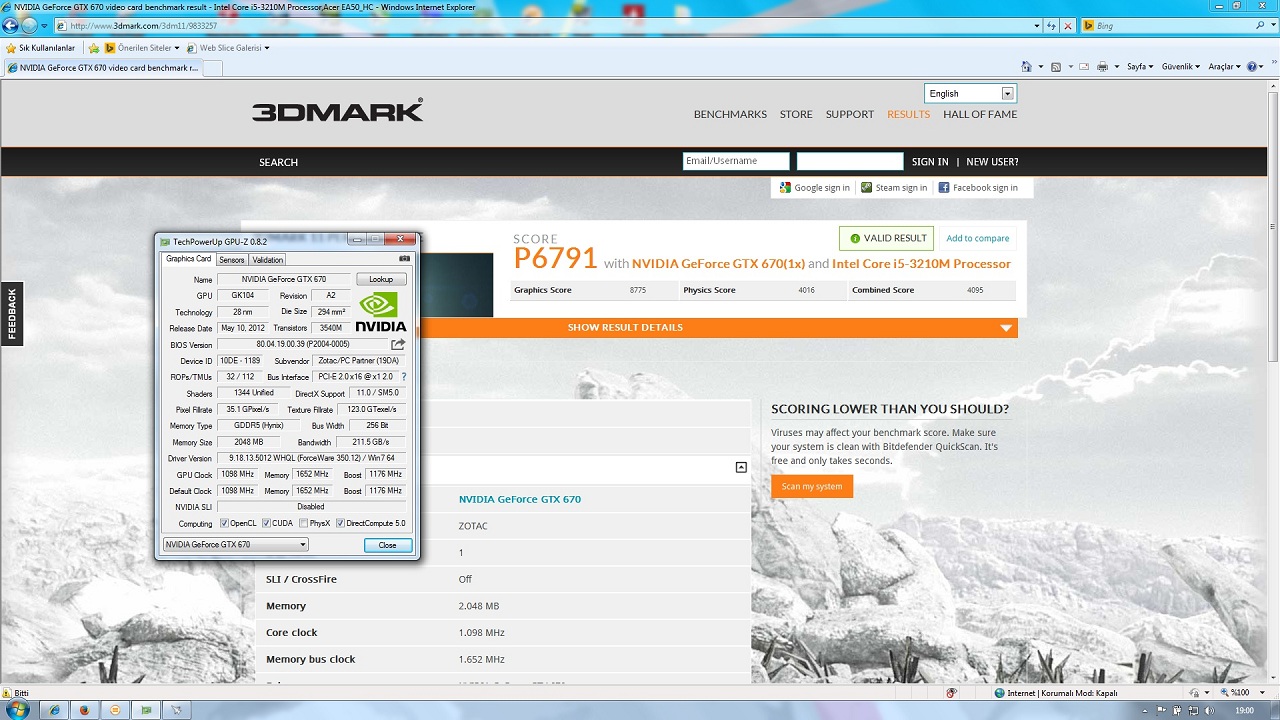
Task: Click the Favorites star Sık Kullanılanlar
Action: (x=40, y=48)
